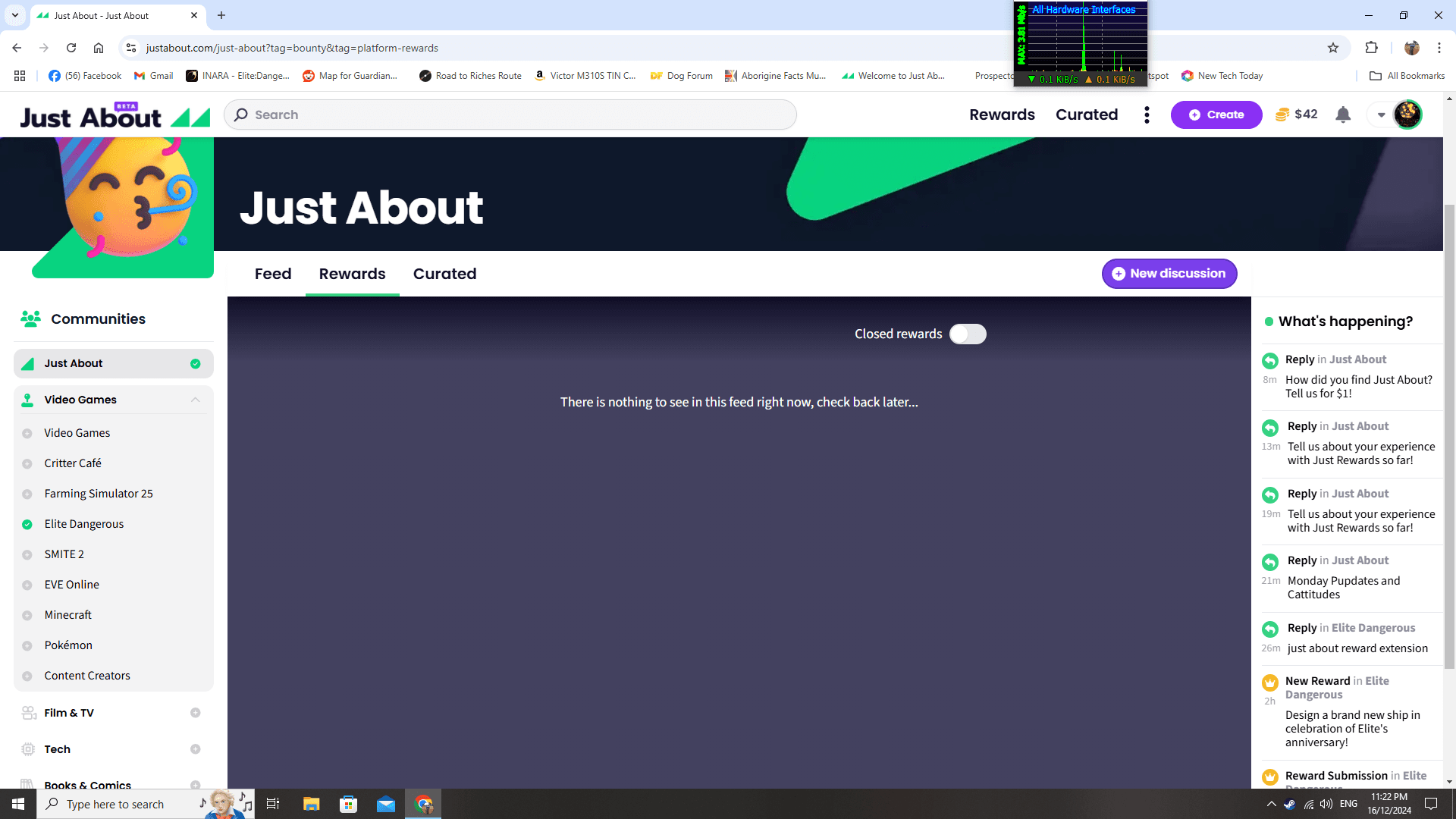Screen dimensions: 1456x819
Task: Open the dropdown arrow next to avatar
Action: 1382,115
